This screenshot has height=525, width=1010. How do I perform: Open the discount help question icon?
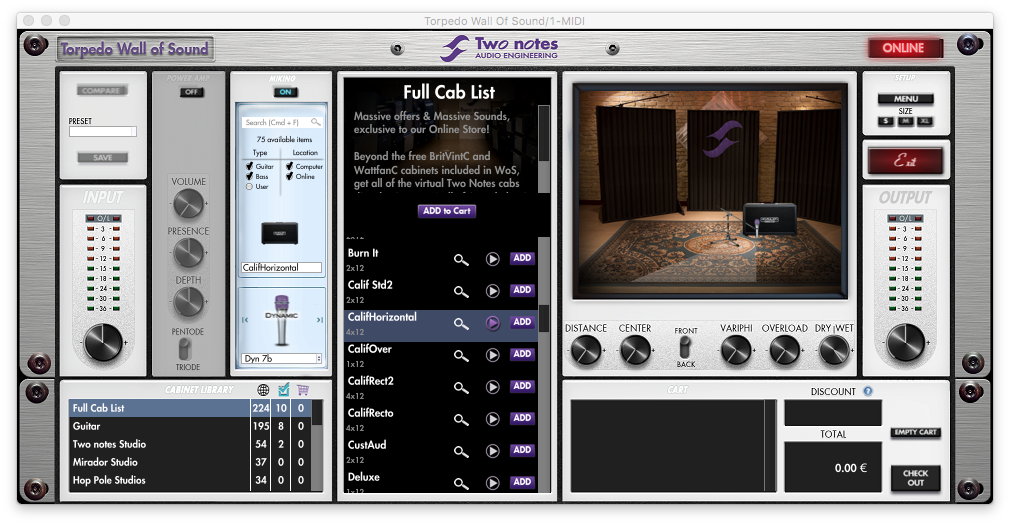coord(868,391)
